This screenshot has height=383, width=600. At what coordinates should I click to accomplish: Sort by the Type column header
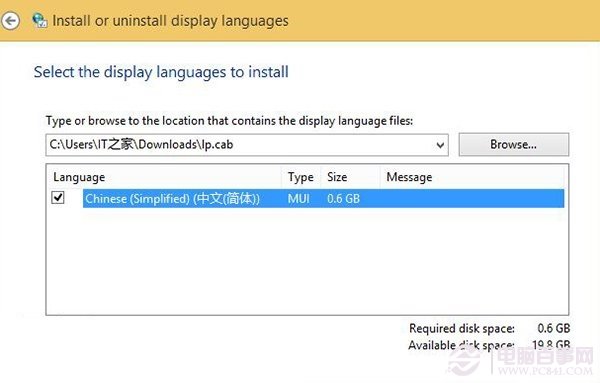pyautogui.click(x=301, y=177)
